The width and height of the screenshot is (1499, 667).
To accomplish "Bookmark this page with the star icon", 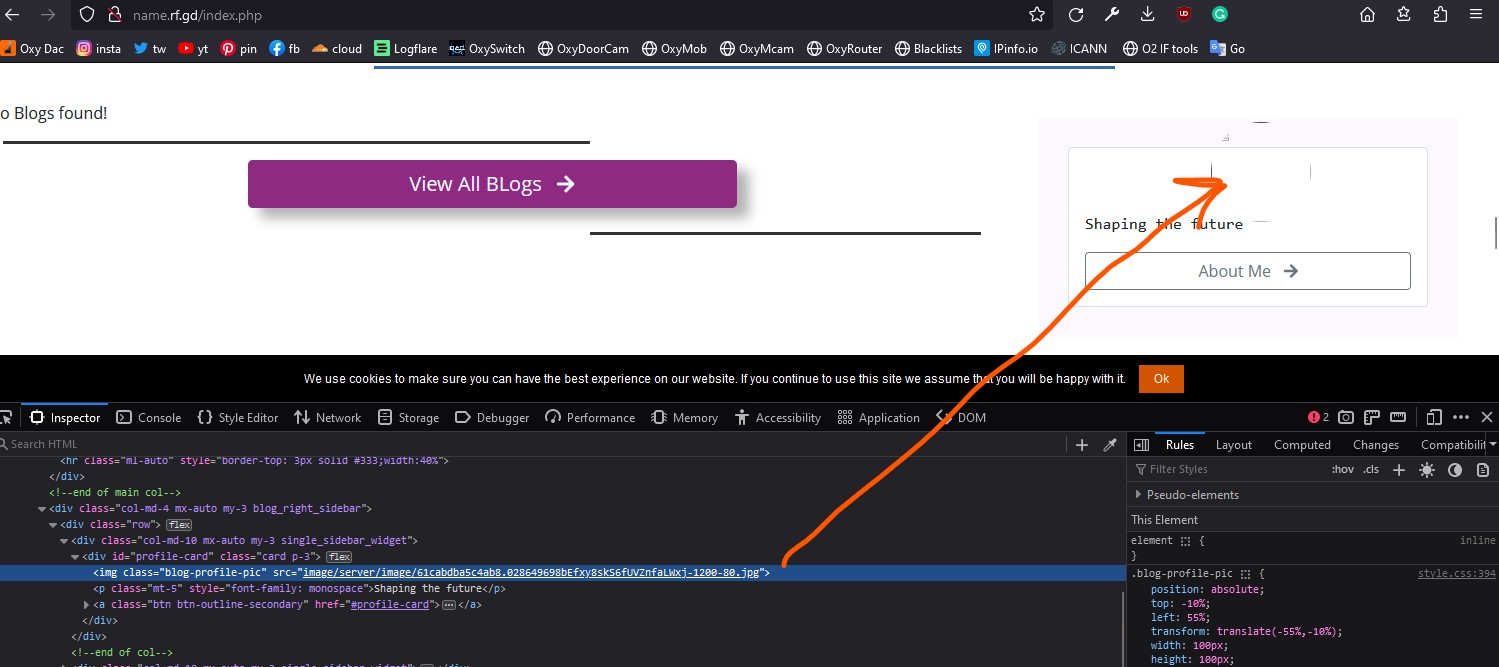I will tap(1037, 14).
